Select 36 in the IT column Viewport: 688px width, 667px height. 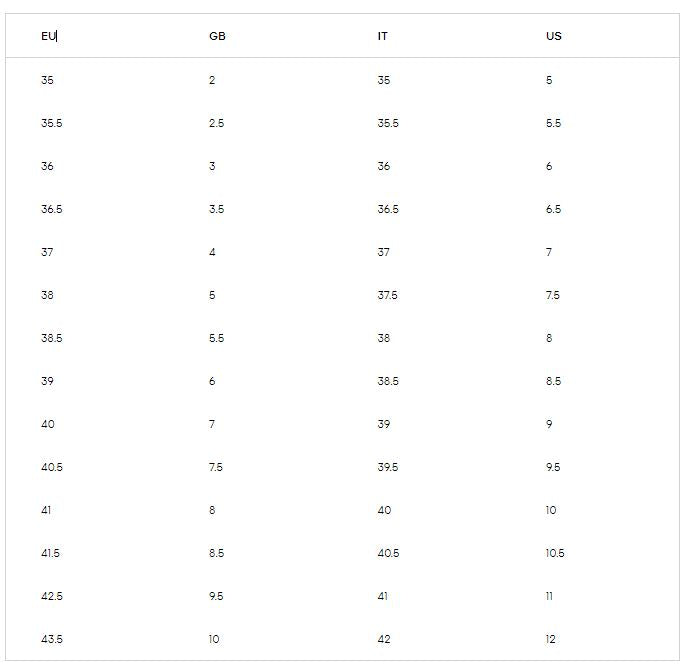(x=384, y=166)
